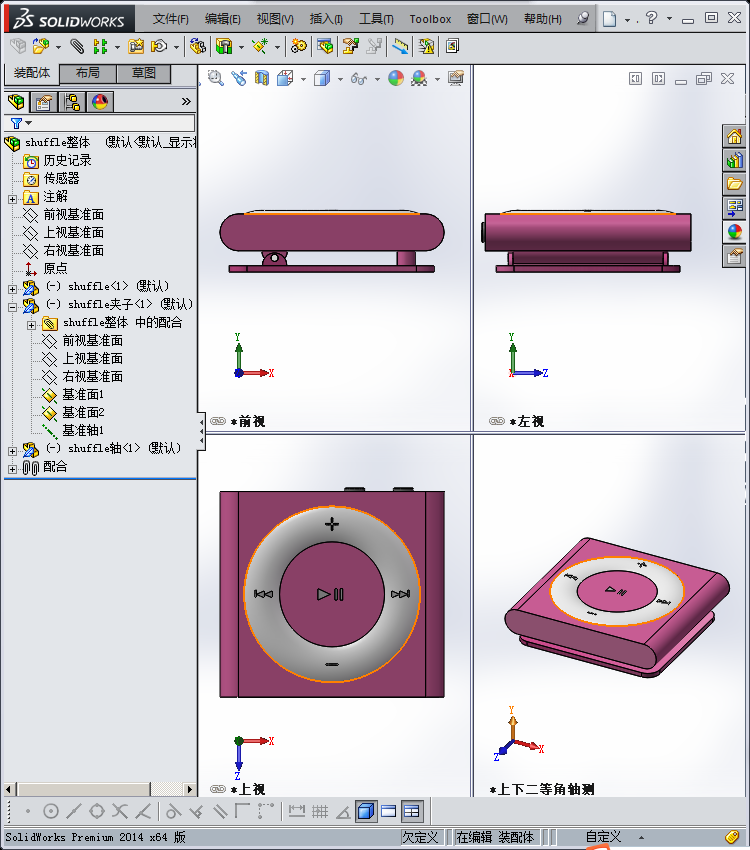Click the Move Component icon
This screenshot has height=850, width=750.
click(x=159, y=47)
